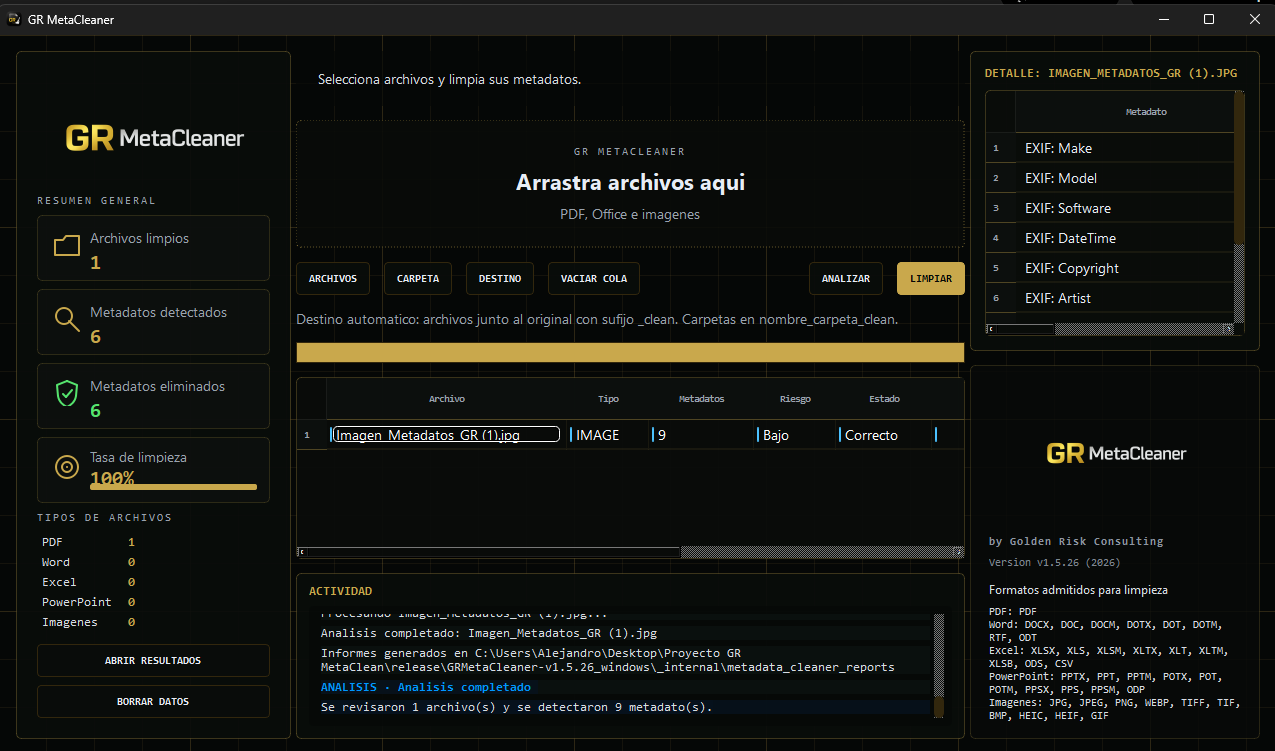Click the Archivo column header
Viewport: 1275px width, 751px height.
pos(447,399)
